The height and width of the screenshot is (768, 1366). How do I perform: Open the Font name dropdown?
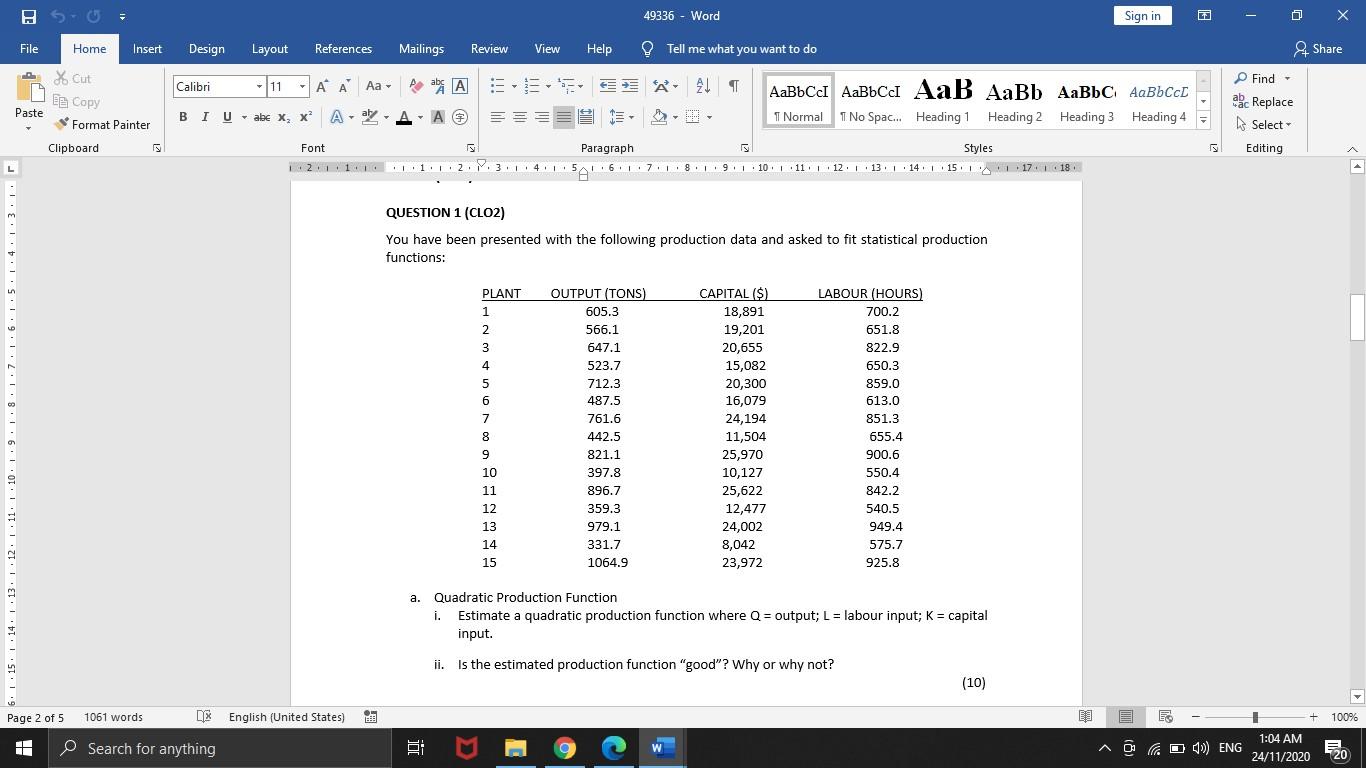pos(258,86)
